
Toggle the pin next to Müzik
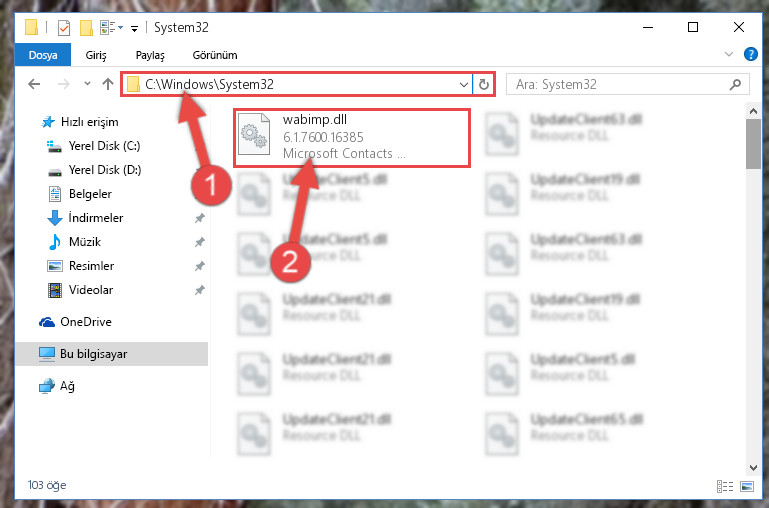200,242
